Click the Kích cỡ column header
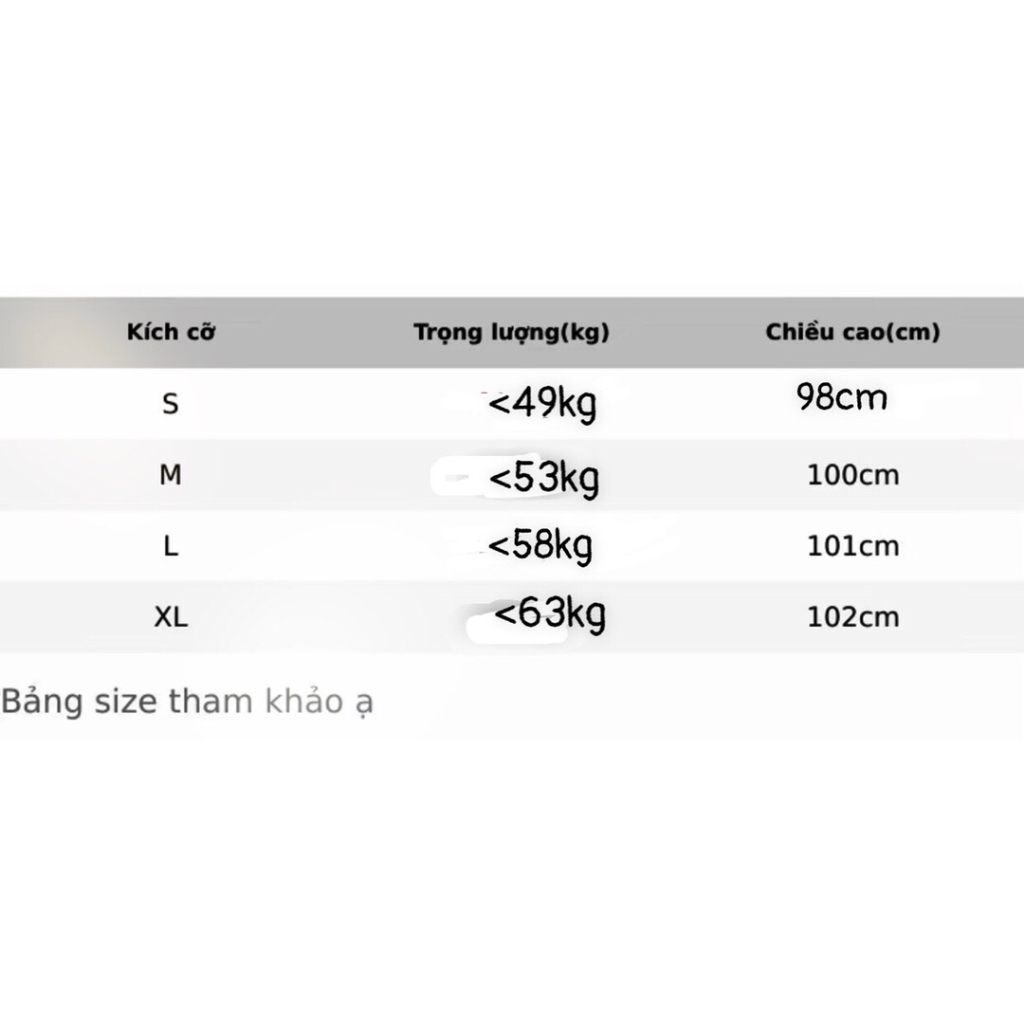 tap(170, 332)
